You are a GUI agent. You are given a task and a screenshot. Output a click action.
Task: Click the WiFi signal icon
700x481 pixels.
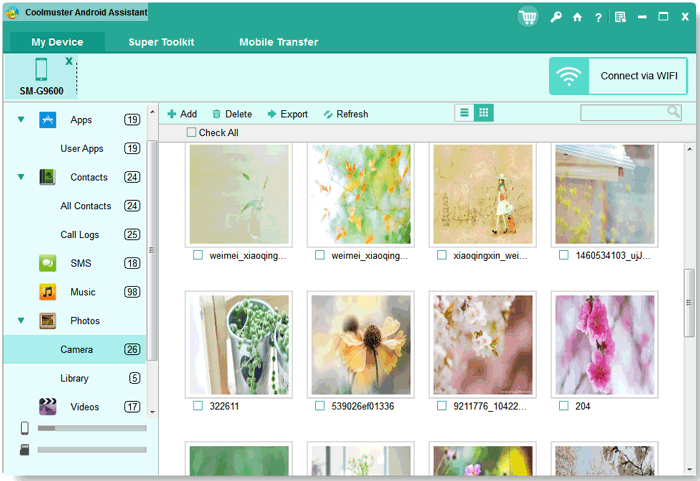click(569, 76)
